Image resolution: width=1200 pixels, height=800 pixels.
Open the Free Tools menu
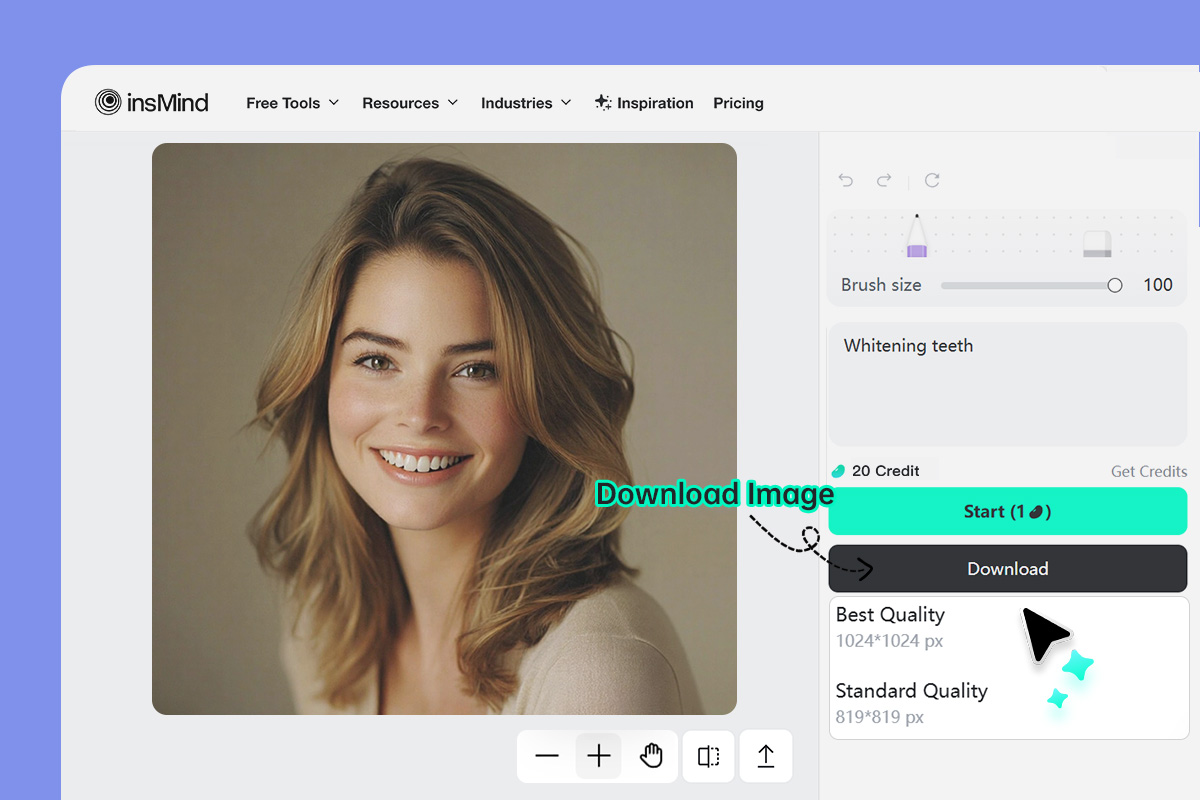click(293, 103)
